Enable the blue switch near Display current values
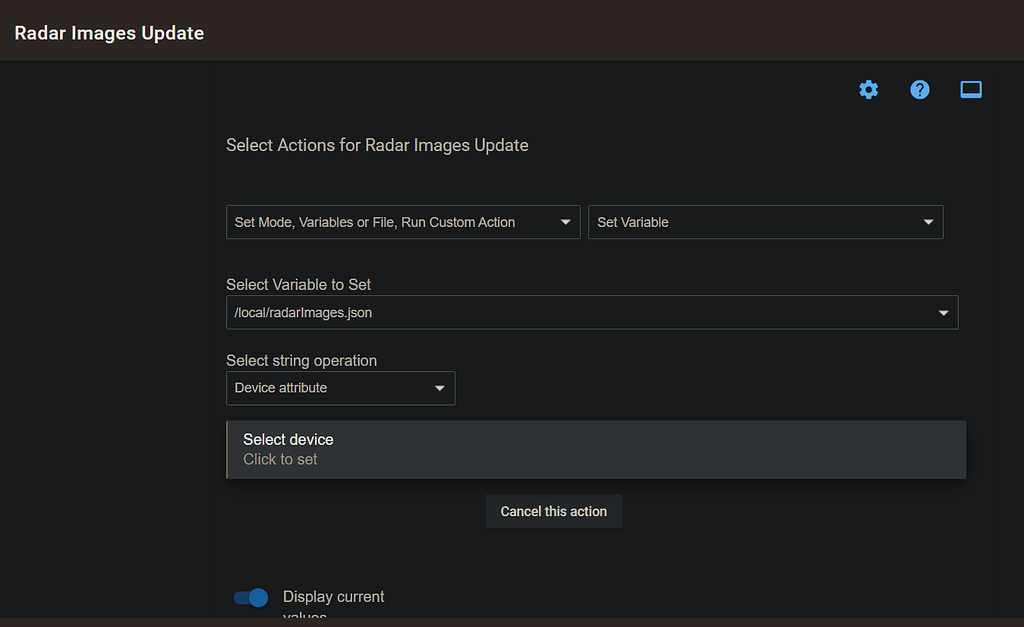 (x=250, y=597)
